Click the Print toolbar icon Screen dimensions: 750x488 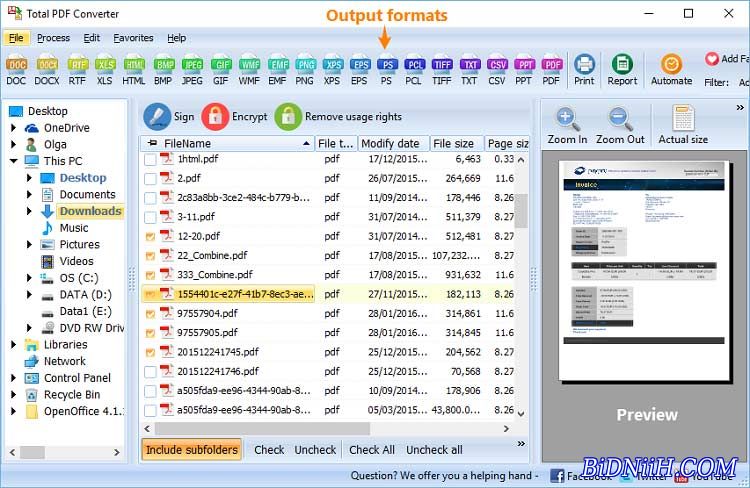click(x=584, y=70)
